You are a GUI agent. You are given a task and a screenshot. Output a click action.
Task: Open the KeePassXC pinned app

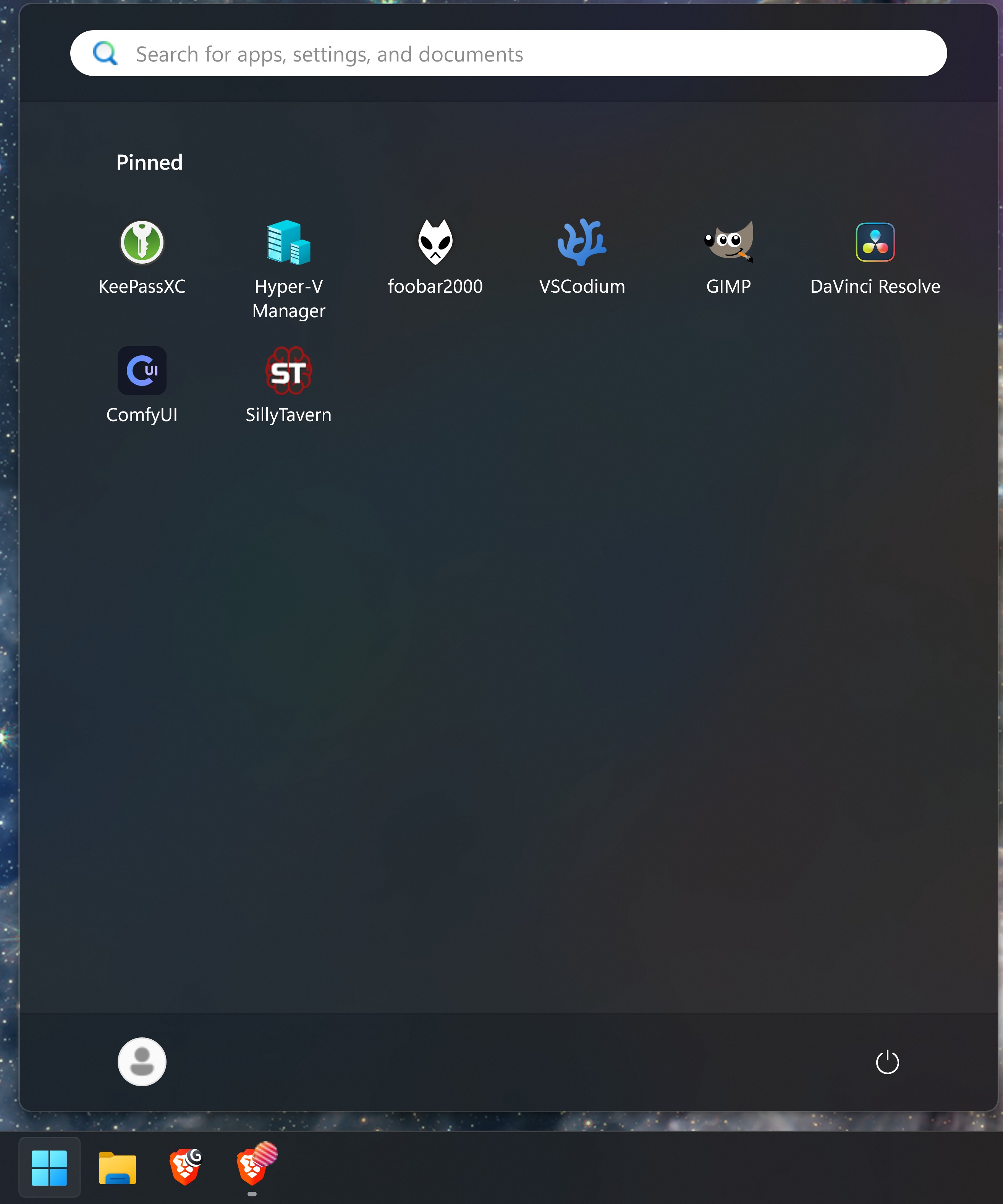142,257
